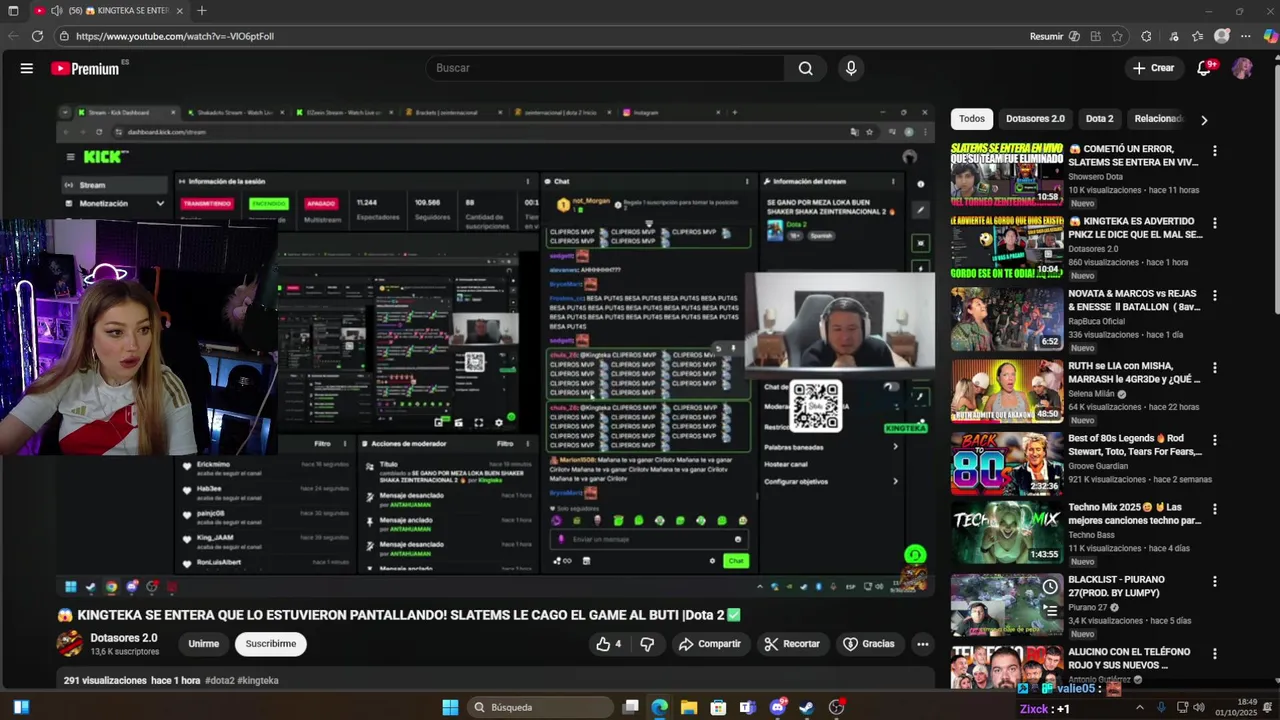Open the Copilot sidebar
Viewport: 1280px width, 720px height.
click(1269, 36)
